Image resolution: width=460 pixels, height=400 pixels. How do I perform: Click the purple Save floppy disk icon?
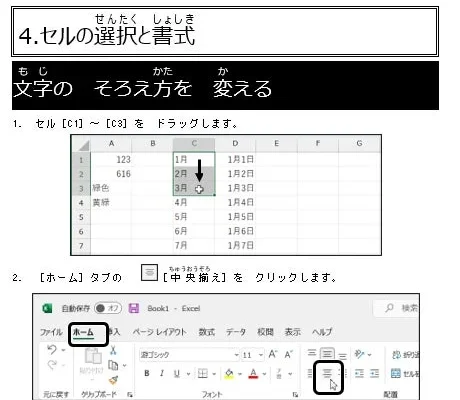click(134, 308)
